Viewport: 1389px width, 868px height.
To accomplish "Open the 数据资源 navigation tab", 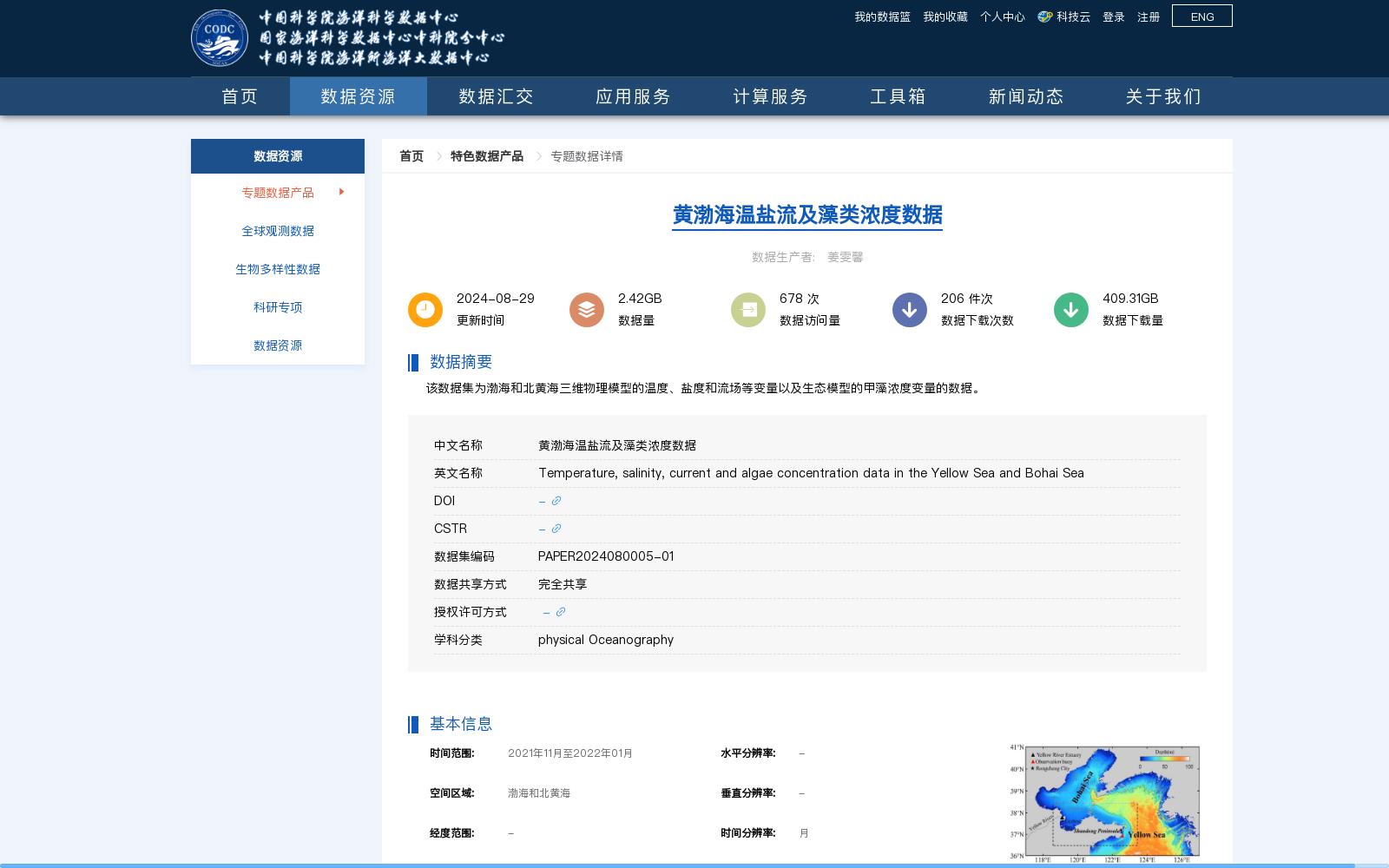I will 359,96.
